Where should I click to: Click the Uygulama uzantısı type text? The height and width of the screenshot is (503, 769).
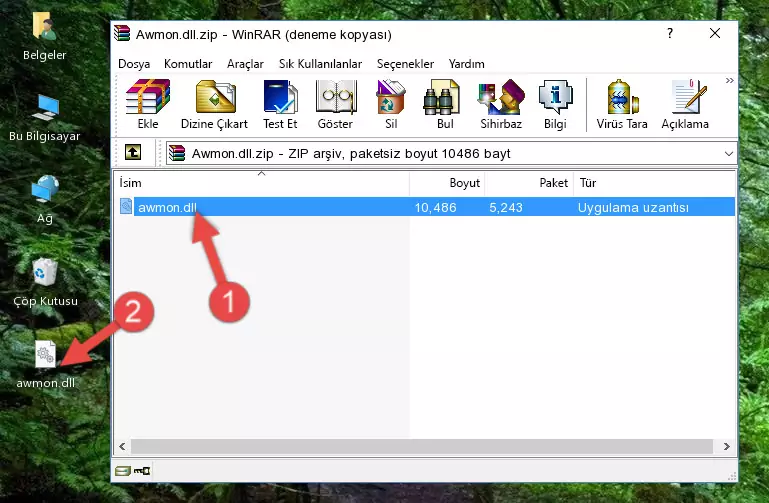pyautogui.click(x=633, y=207)
